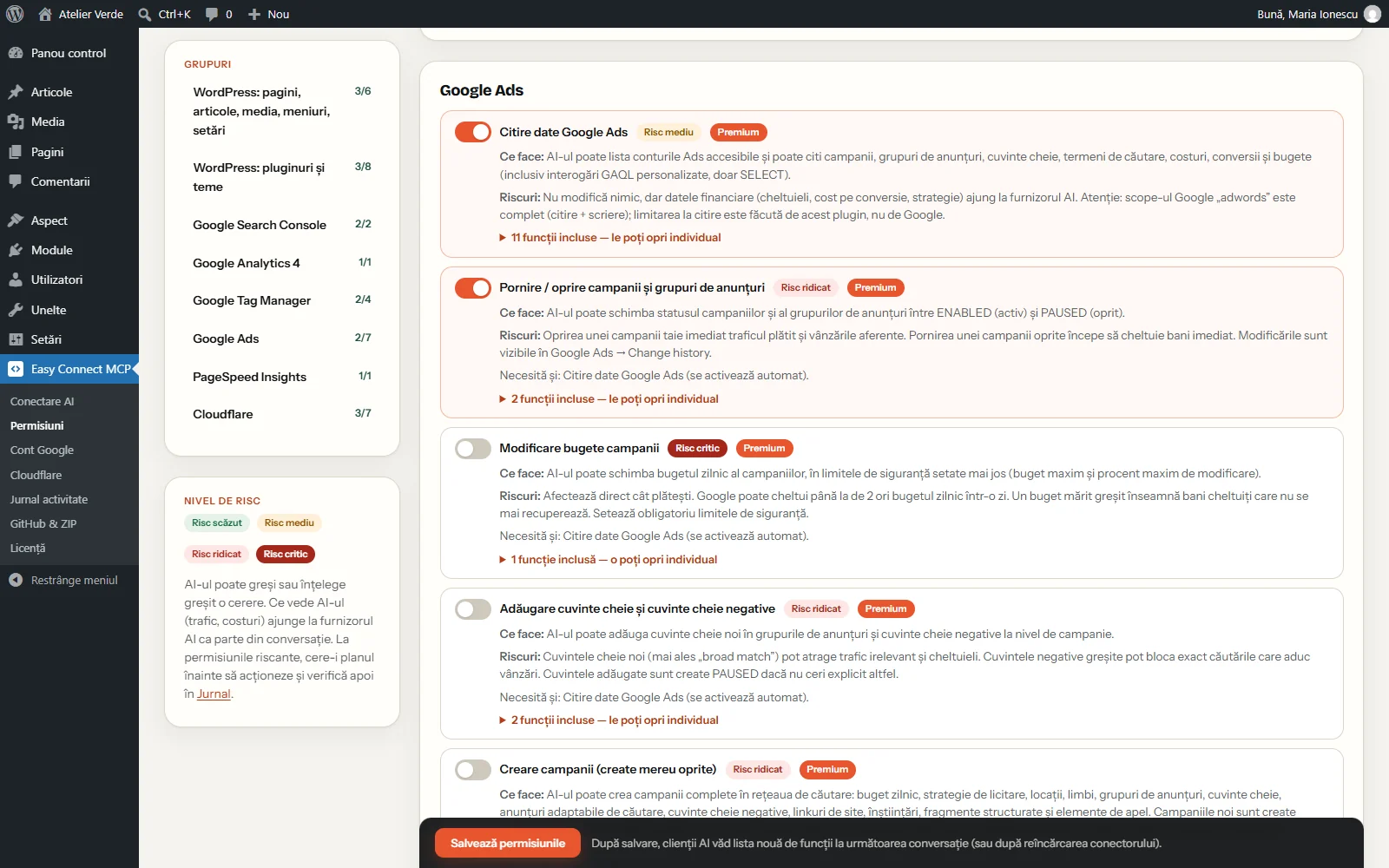Jump to WordPress: pagini, articole, media group
Viewport: 1389px width, 868px height.
[x=282, y=111]
